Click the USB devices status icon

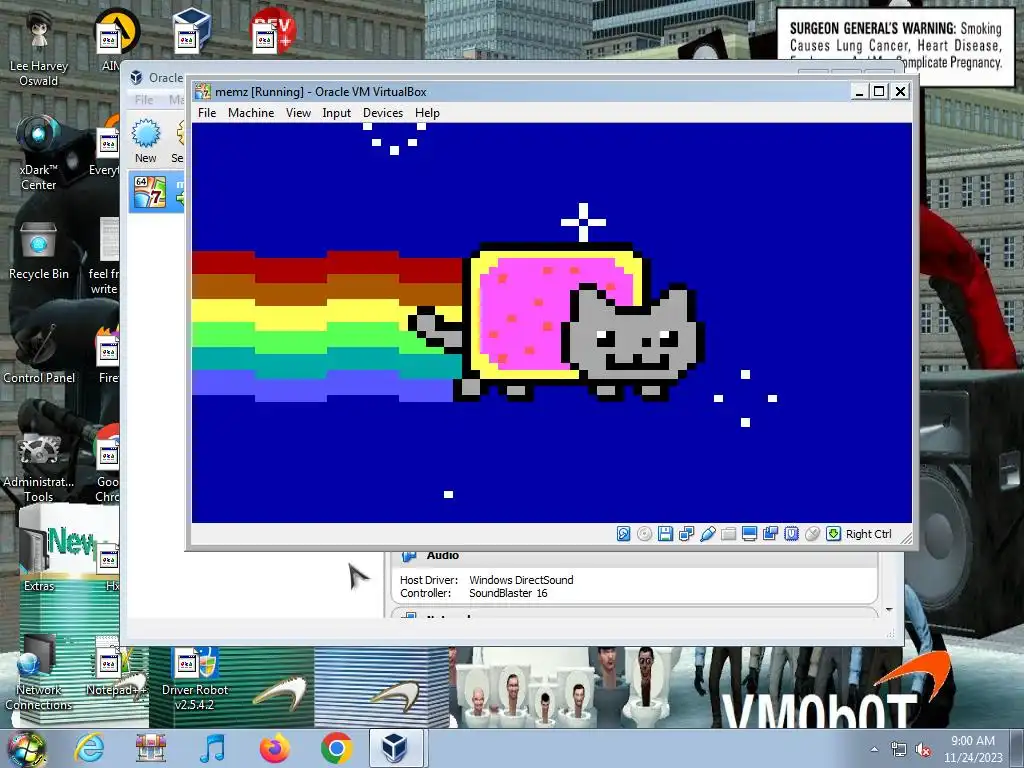(707, 534)
